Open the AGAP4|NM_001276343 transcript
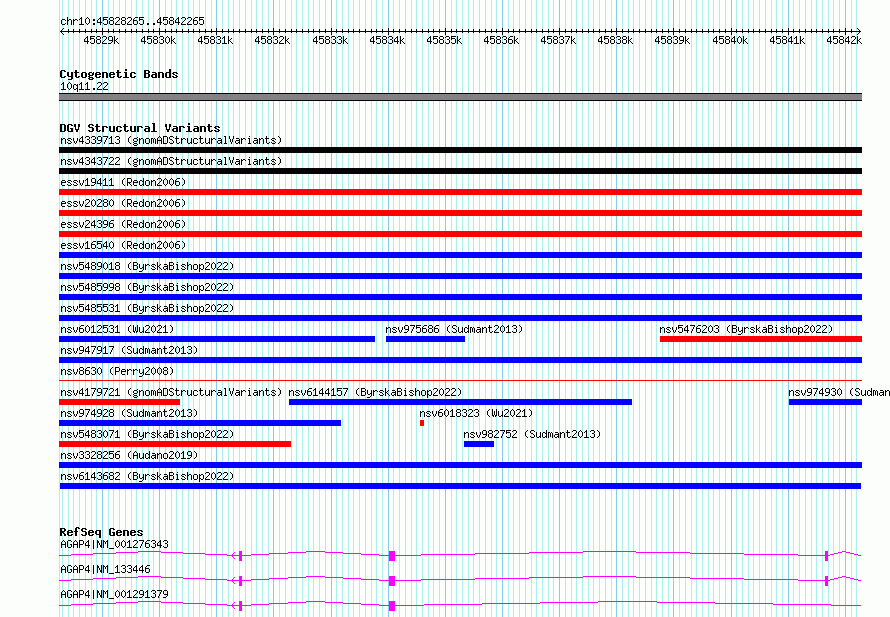 point(114,544)
